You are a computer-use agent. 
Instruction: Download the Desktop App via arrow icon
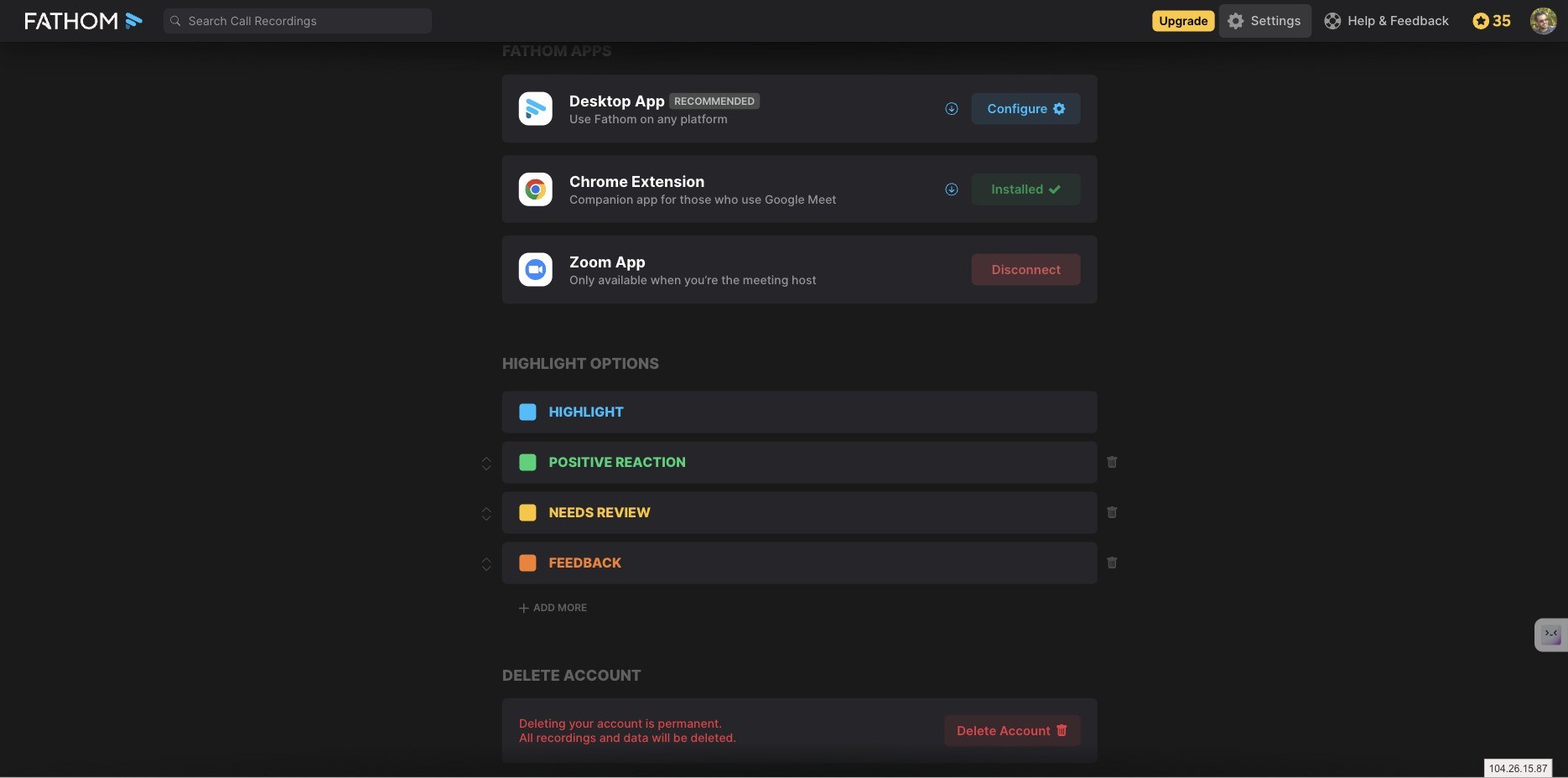pos(952,109)
